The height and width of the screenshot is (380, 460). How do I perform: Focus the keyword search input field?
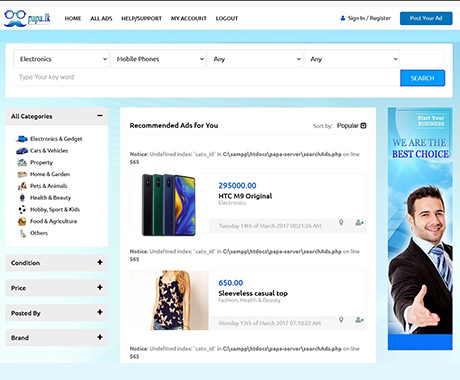click(207, 77)
